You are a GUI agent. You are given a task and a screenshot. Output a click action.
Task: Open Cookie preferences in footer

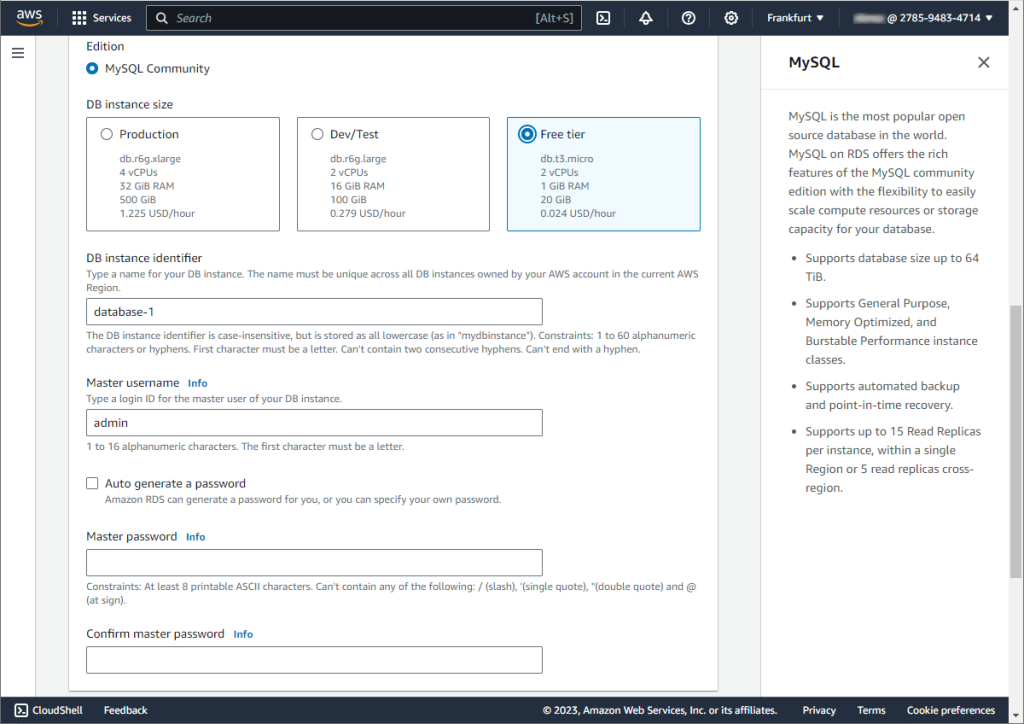pyautogui.click(x=950, y=710)
